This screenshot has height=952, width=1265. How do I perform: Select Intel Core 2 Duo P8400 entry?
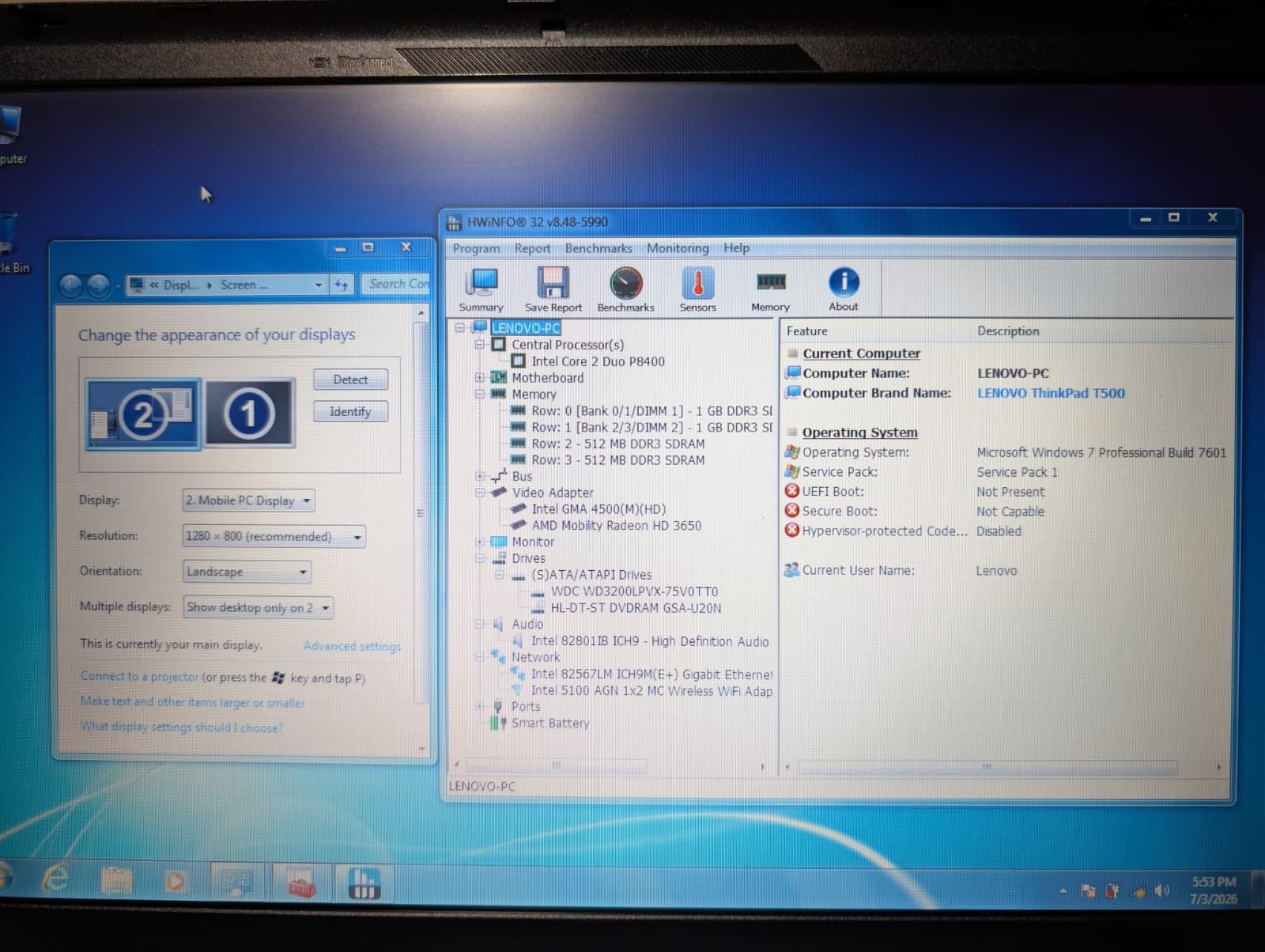(x=598, y=361)
